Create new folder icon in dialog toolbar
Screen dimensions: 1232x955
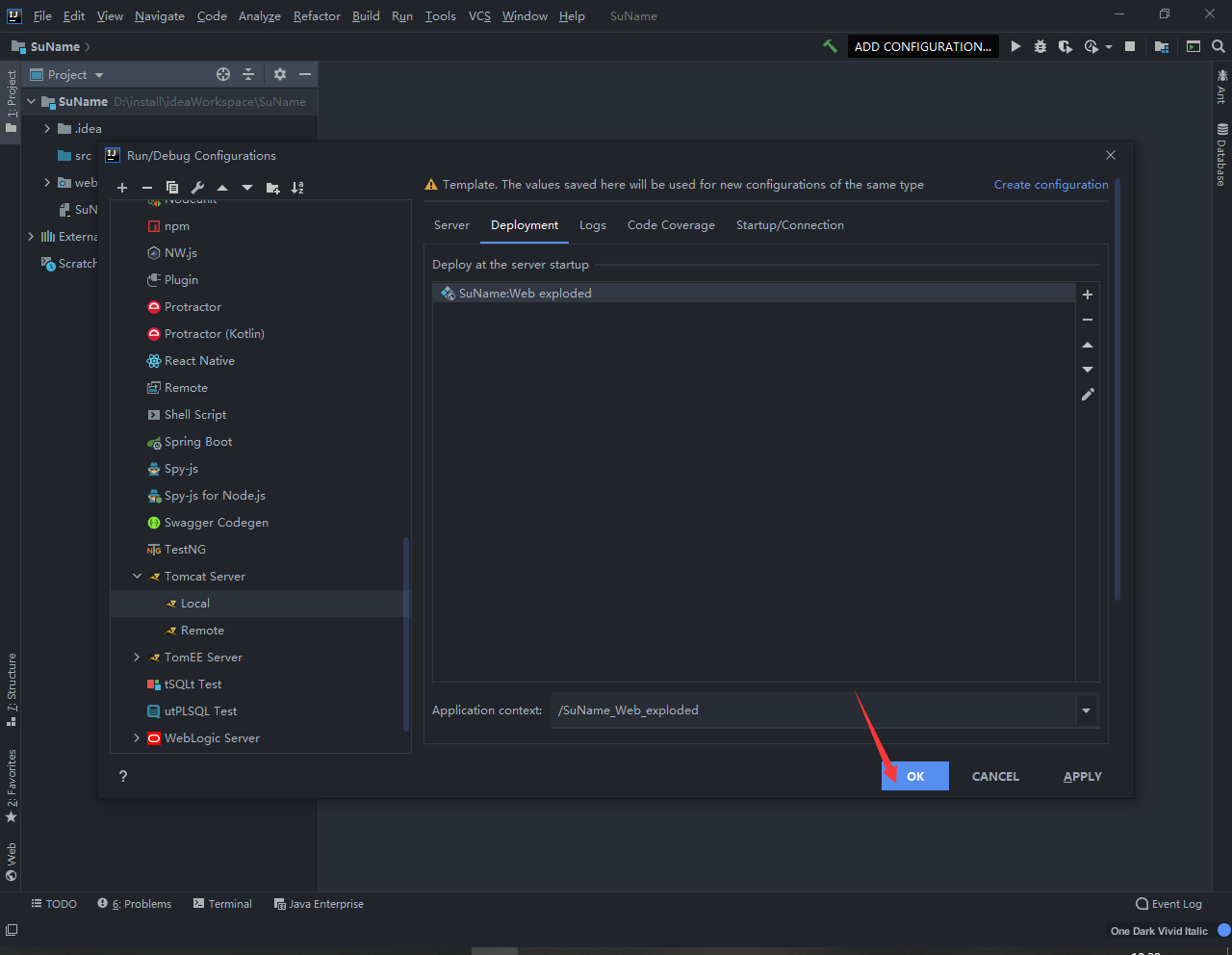(273, 188)
